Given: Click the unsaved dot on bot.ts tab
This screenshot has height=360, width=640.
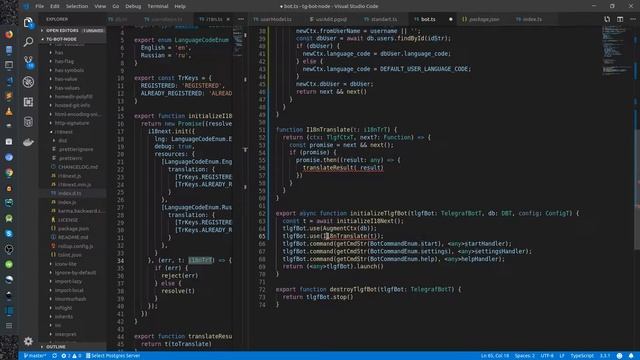Looking at the screenshot, I should (451, 19).
